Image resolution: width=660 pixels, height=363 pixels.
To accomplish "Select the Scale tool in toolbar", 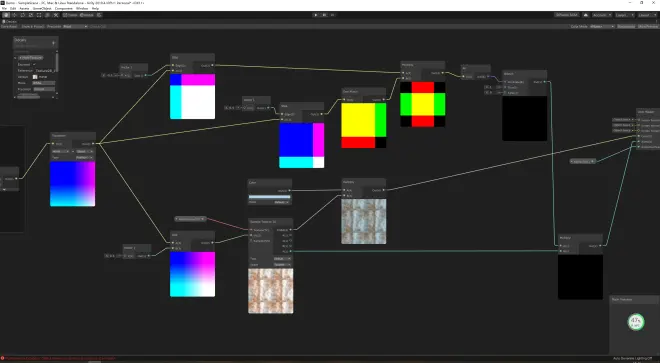I will [x=31, y=15].
